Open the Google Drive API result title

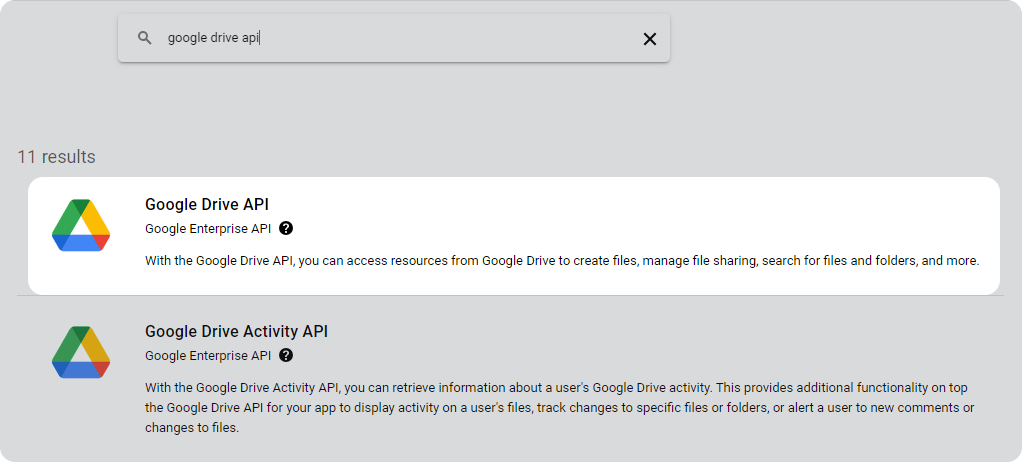coord(207,205)
